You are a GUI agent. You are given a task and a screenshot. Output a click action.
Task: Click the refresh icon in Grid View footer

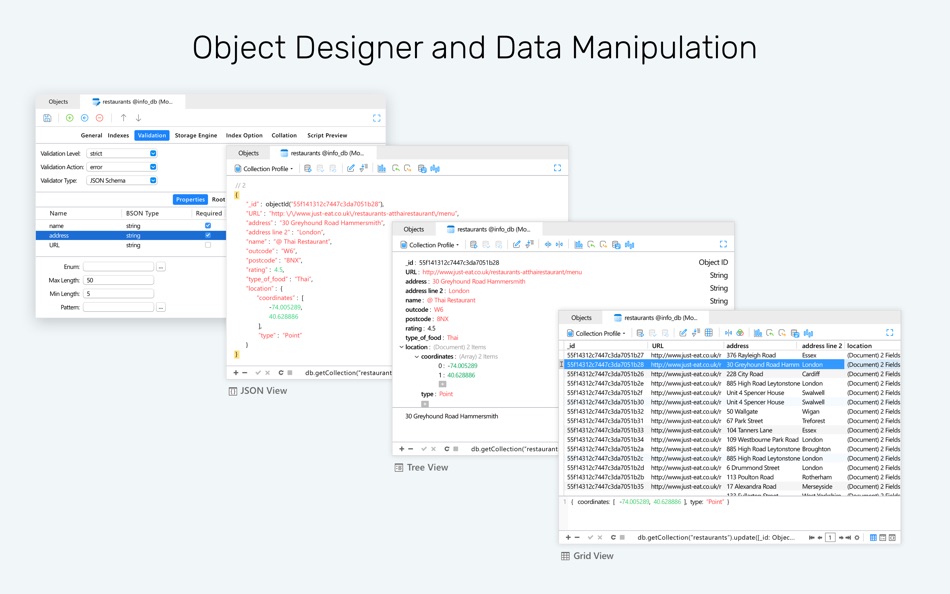[613, 538]
